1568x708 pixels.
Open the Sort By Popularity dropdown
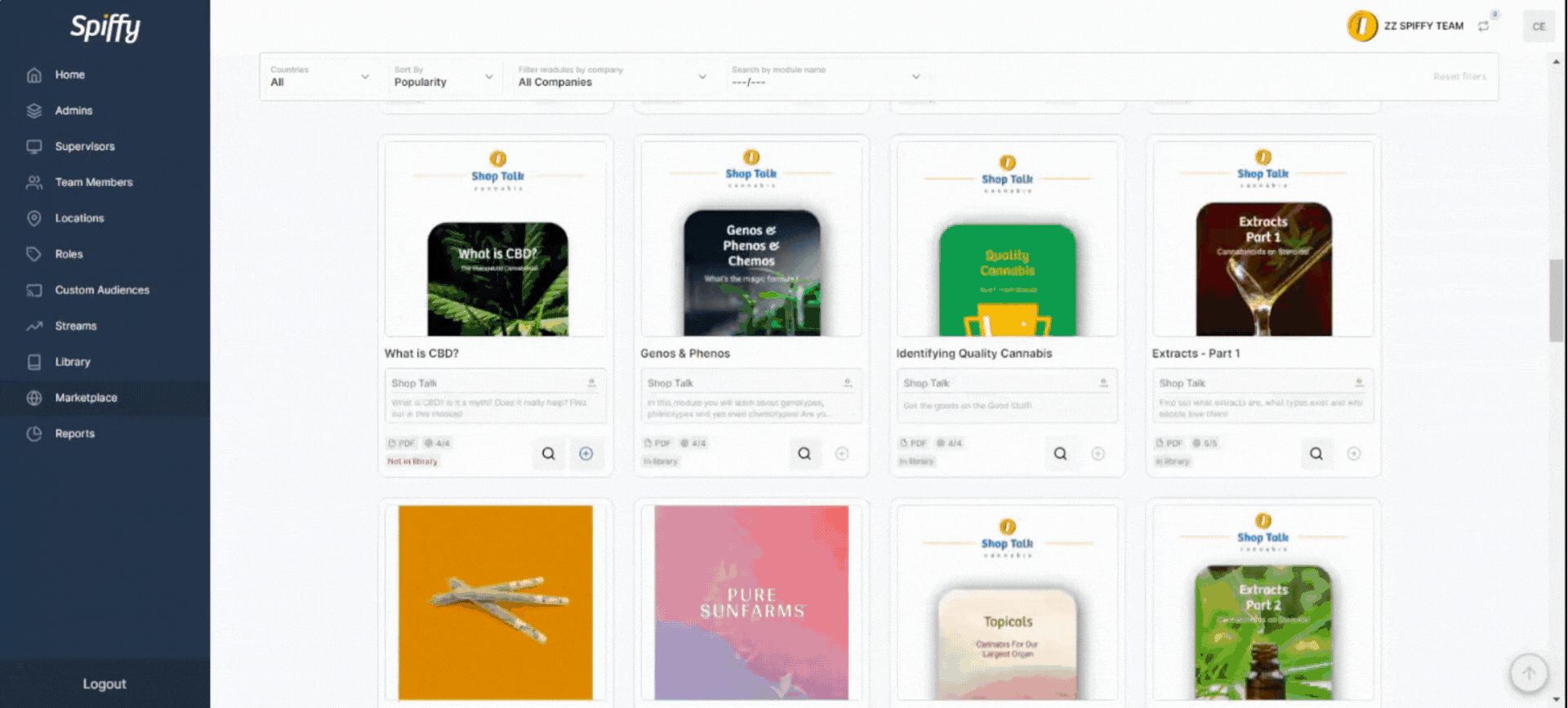(443, 77)
